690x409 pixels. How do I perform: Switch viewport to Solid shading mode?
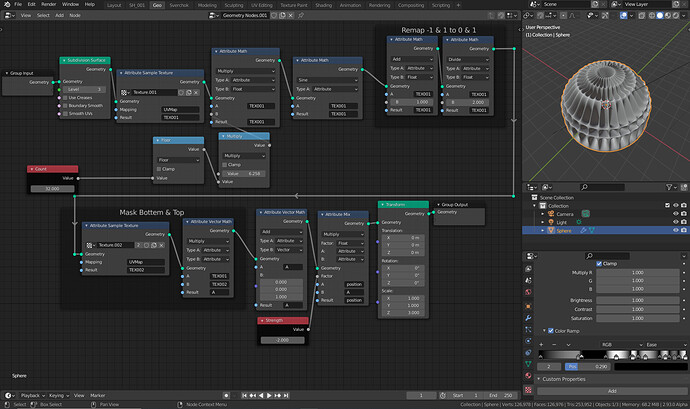660,15
